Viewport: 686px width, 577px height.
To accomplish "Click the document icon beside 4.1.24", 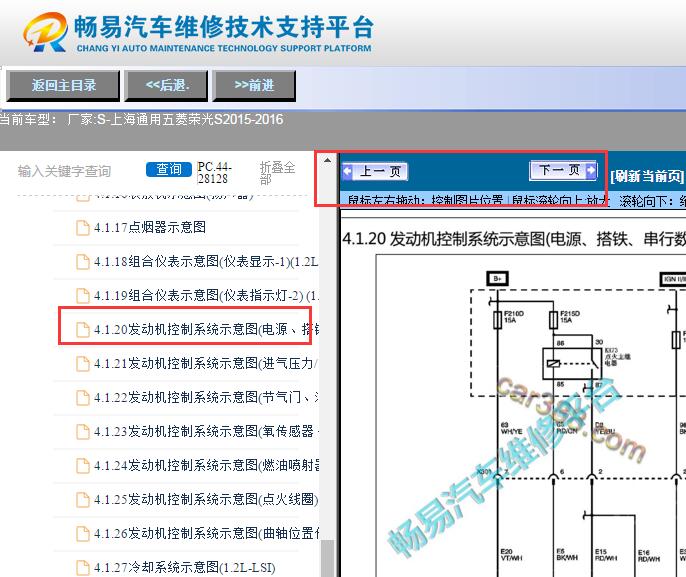I will tap(83, 466).
